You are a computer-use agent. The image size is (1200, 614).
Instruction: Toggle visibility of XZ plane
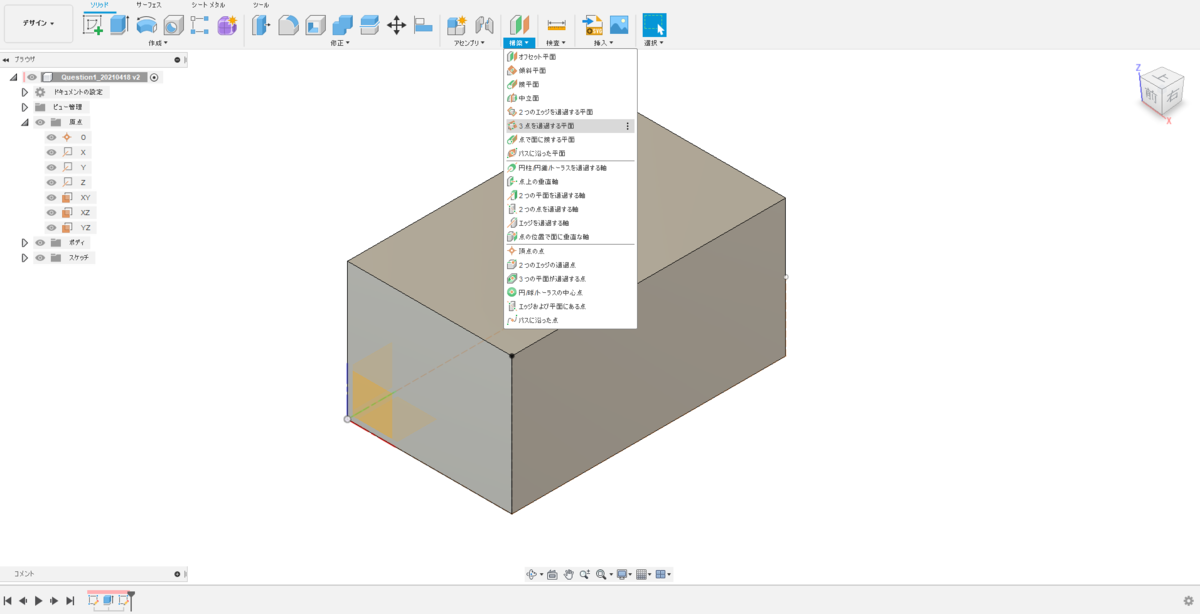click(x=52, y=212)
